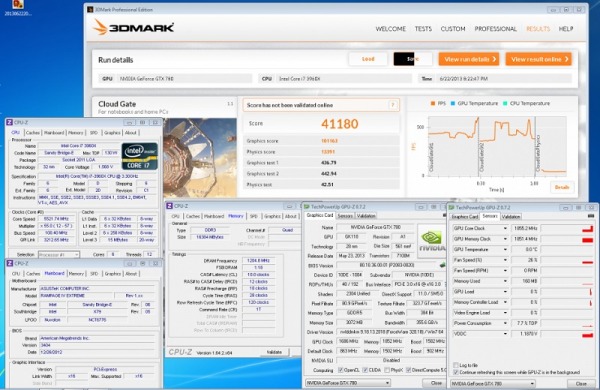Open the TESTS menu in 3DMark
This screenshot has width=600, height=390.
pyautogui.click(x=423, y=29)
